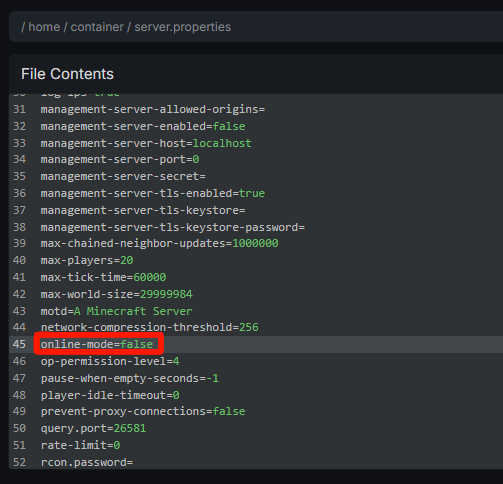This screenshot has height=484, width=503.
Task: Click the query.port=26581 line
Action: [93, 428]
